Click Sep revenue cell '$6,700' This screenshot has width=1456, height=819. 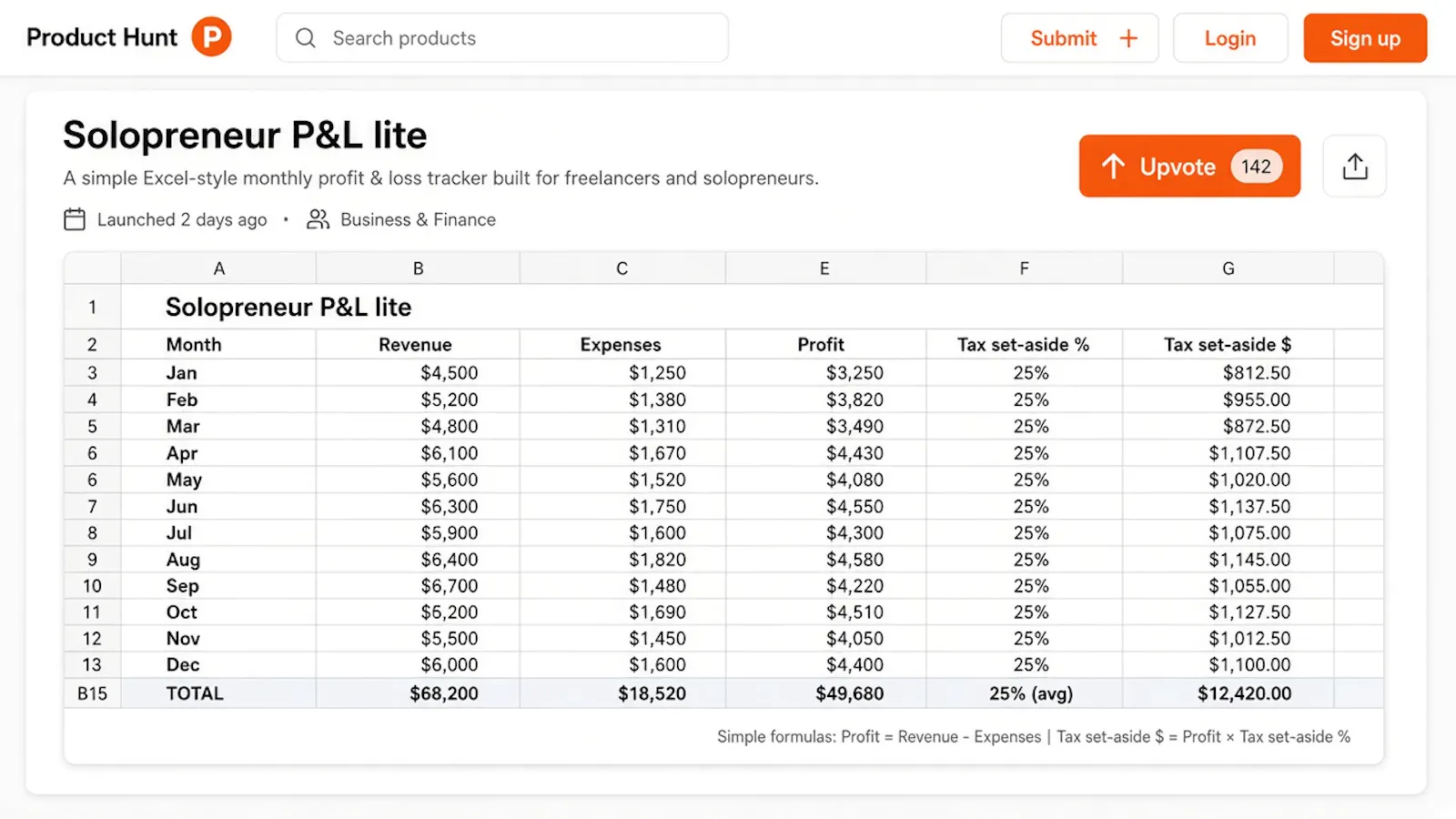click(418, 586)
